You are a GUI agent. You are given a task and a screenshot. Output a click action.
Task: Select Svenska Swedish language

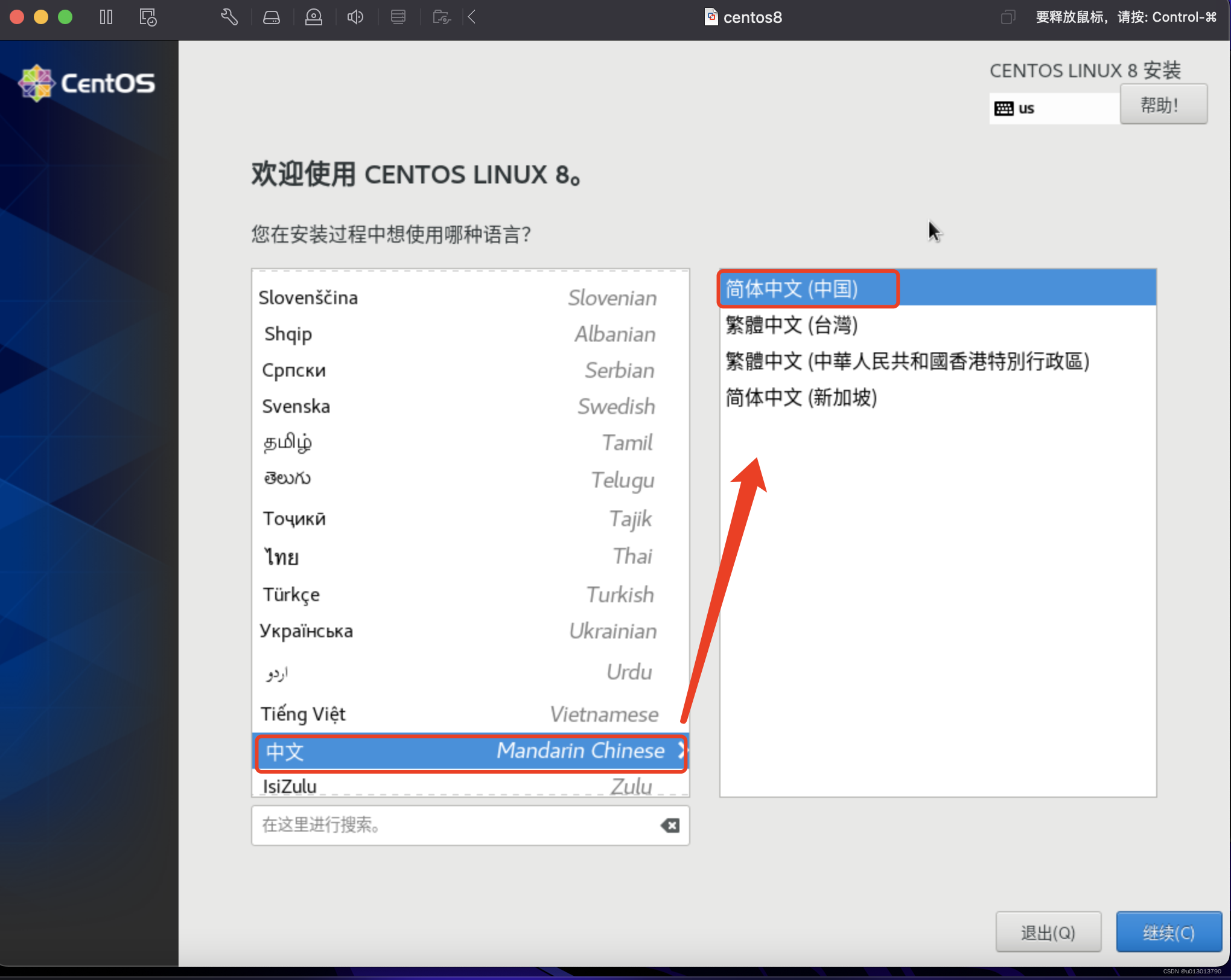point(470,406)
